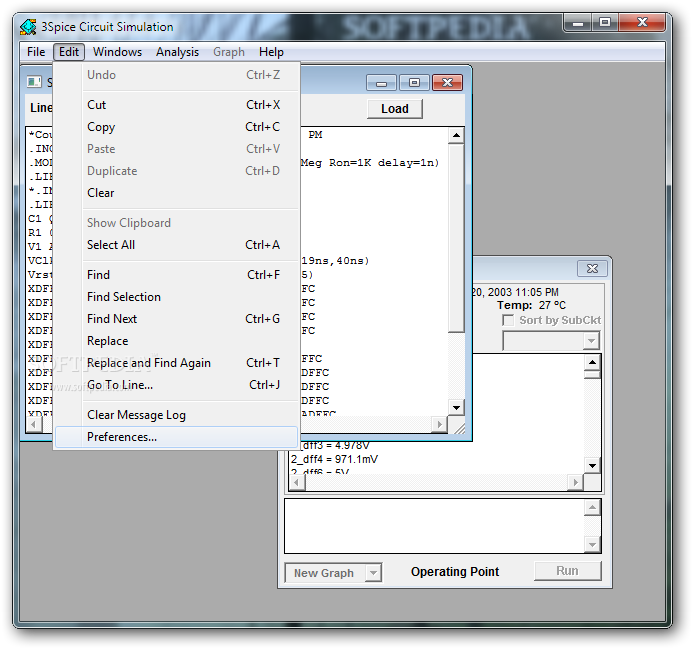Click the Load button
The height and width of the screenshot is (649, 693).
pos(395,108)
